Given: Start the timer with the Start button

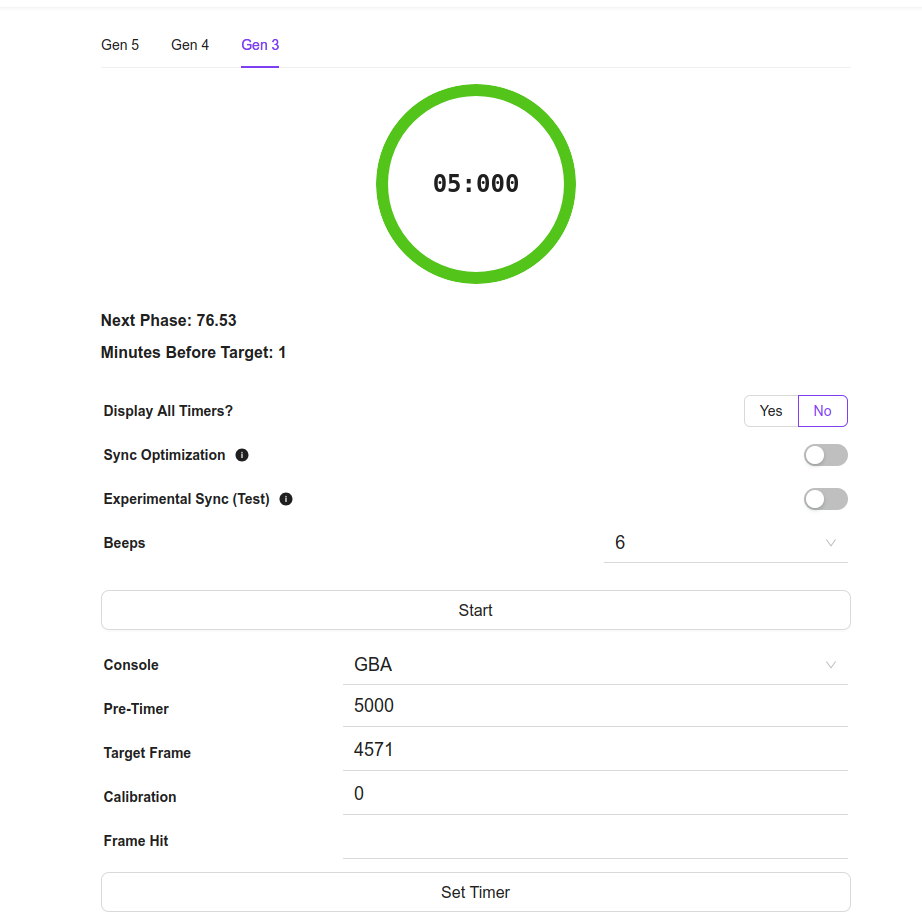Looking at the screenshot, I should pos(475,610).
